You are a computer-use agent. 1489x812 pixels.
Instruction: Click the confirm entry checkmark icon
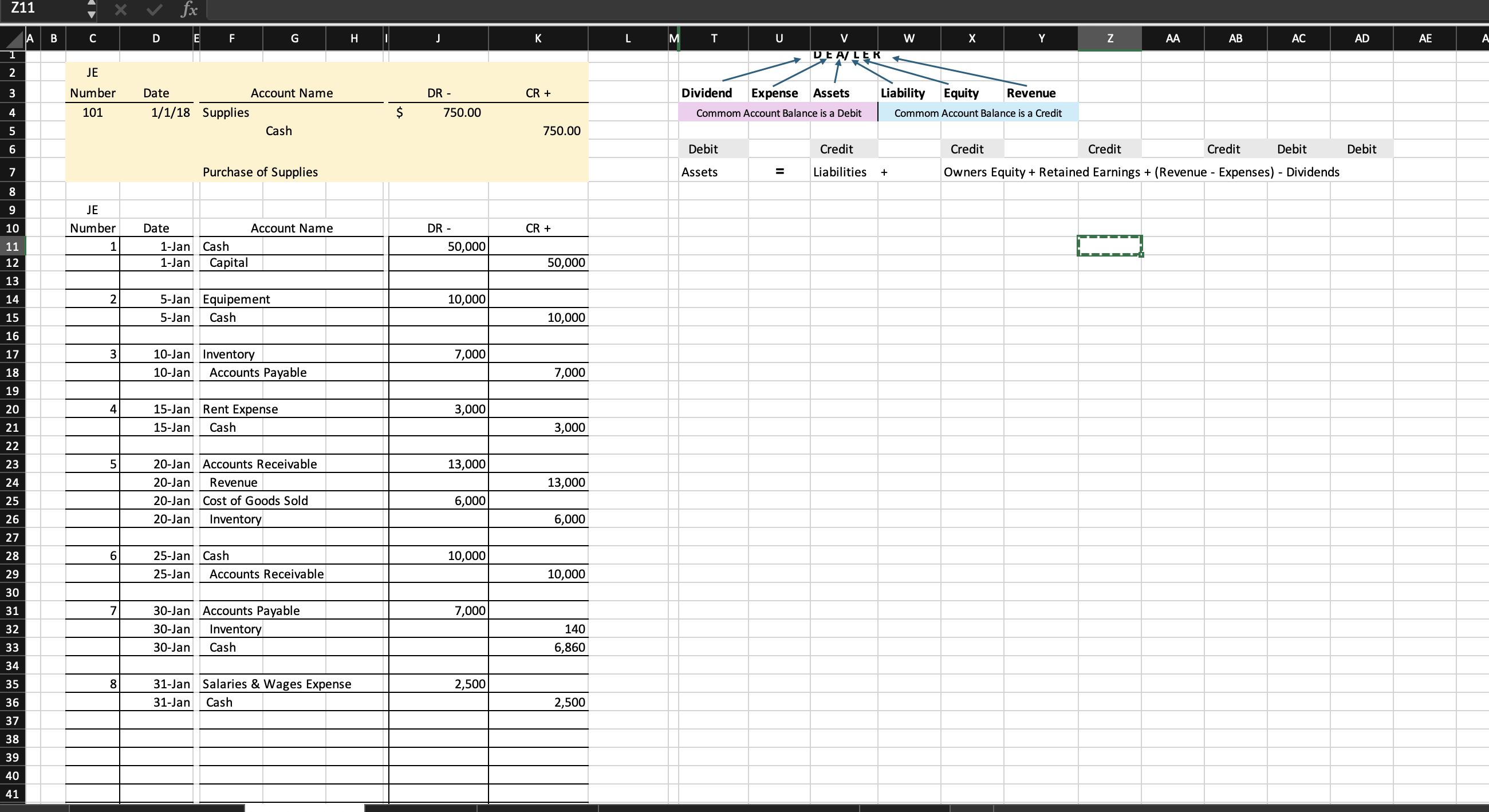click(153, 10)
